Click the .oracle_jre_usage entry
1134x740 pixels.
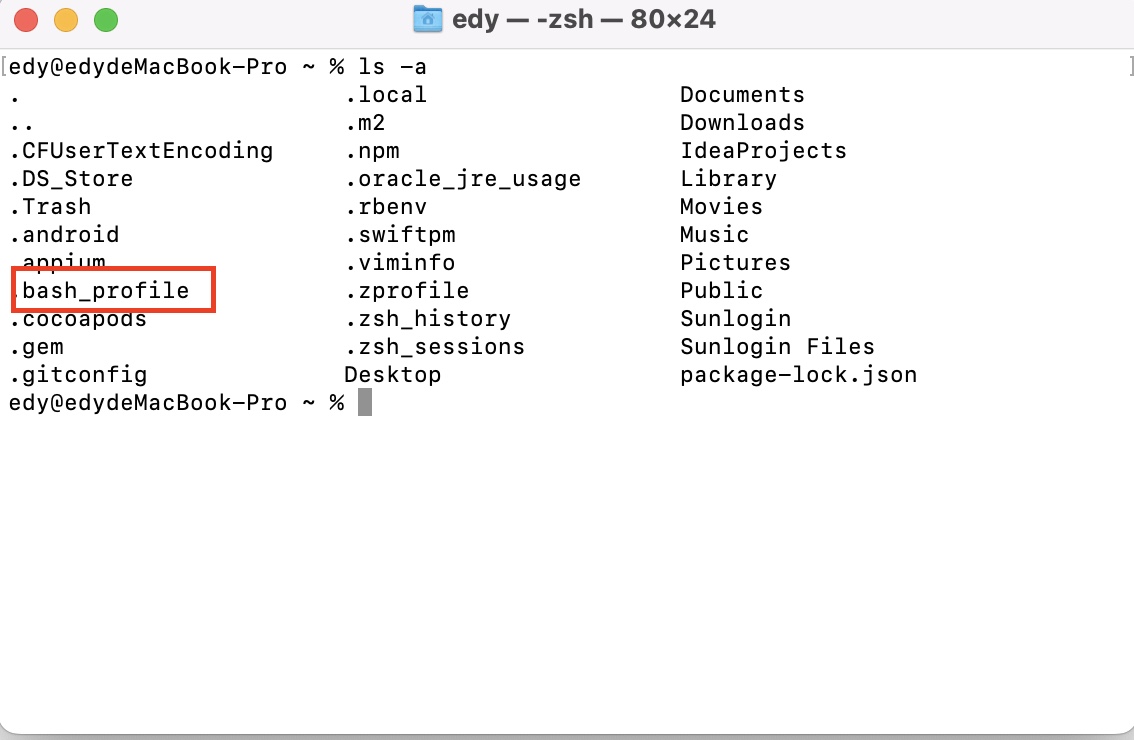coord(463,179)
